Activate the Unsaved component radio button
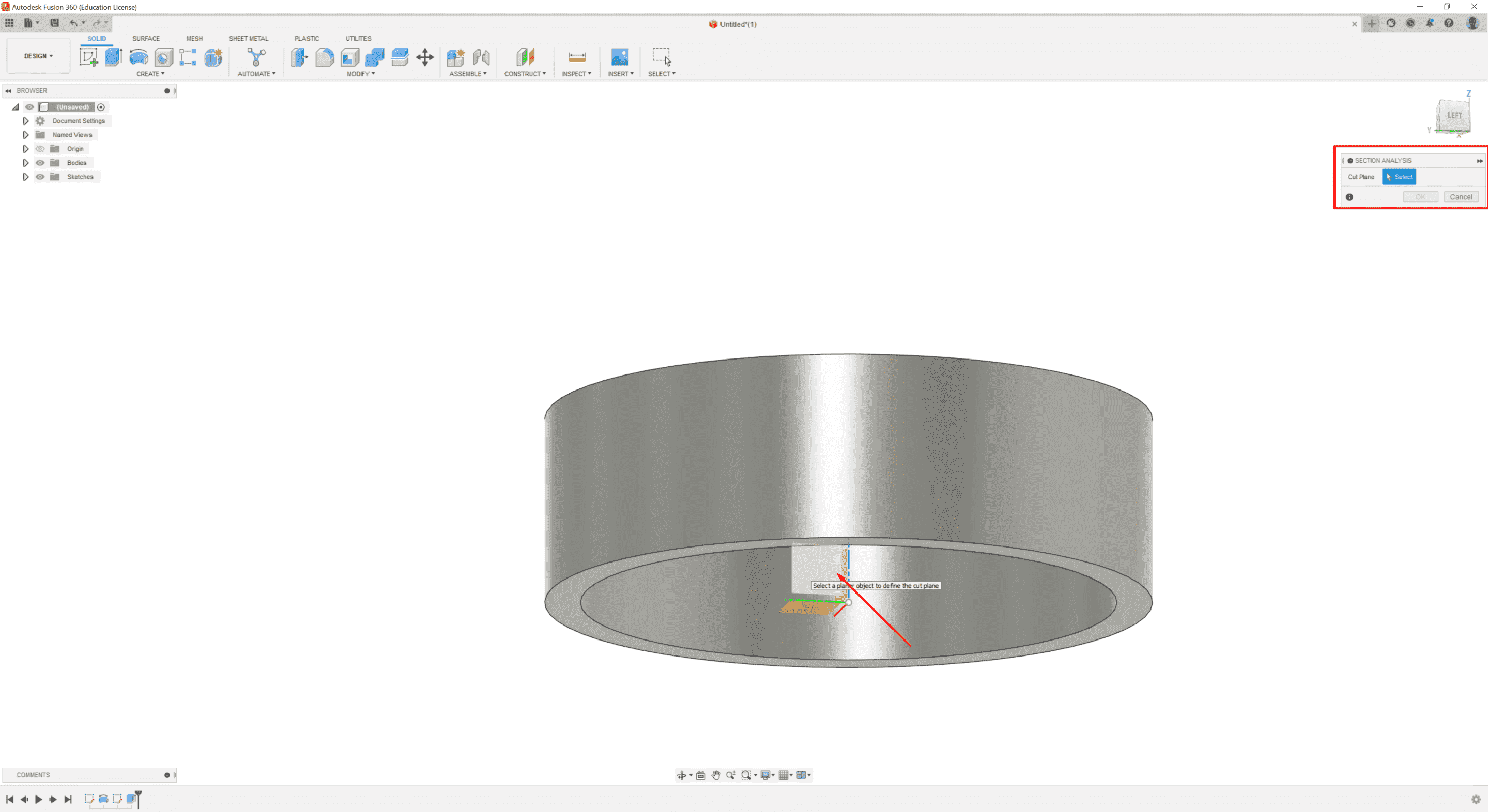The height and width of the screenshot is (812, 1488). [x=101, y=107]
